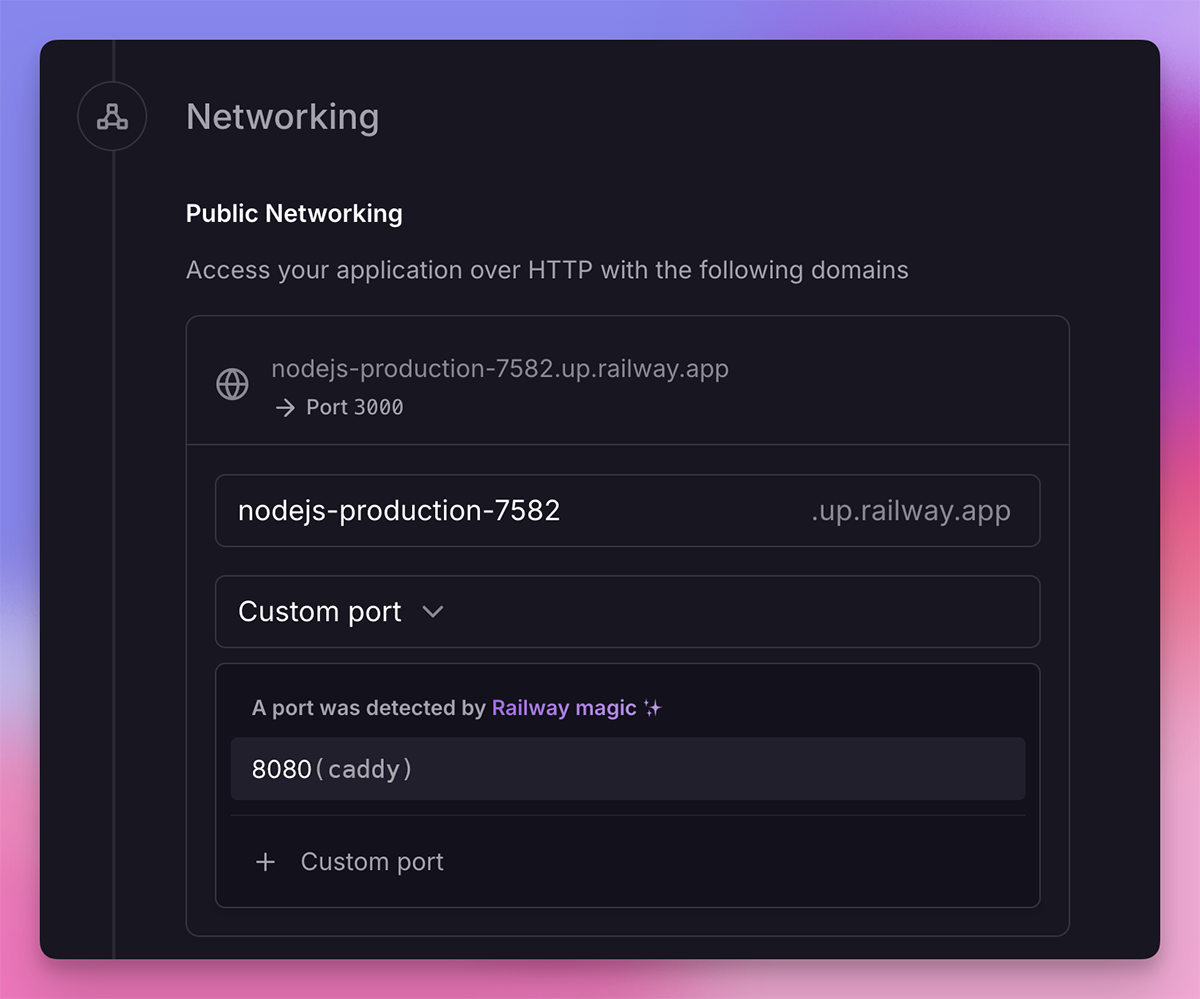Click the Networking section network icon

pyautogui.click(x=112, y=117)
